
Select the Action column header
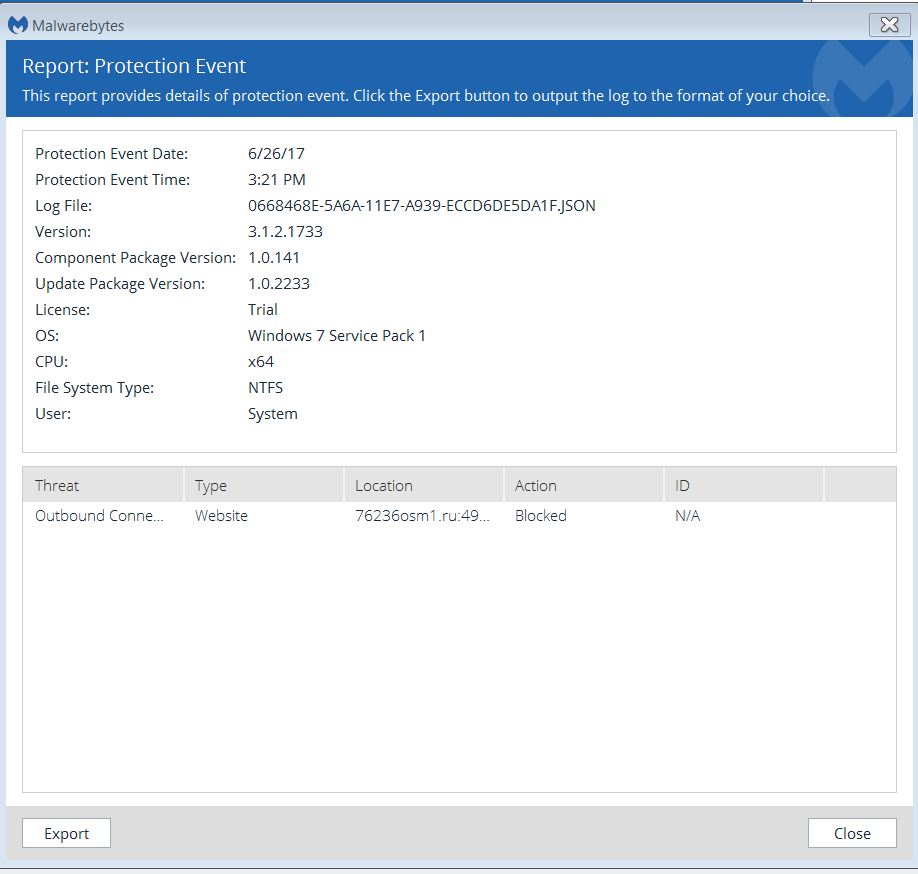535,485
